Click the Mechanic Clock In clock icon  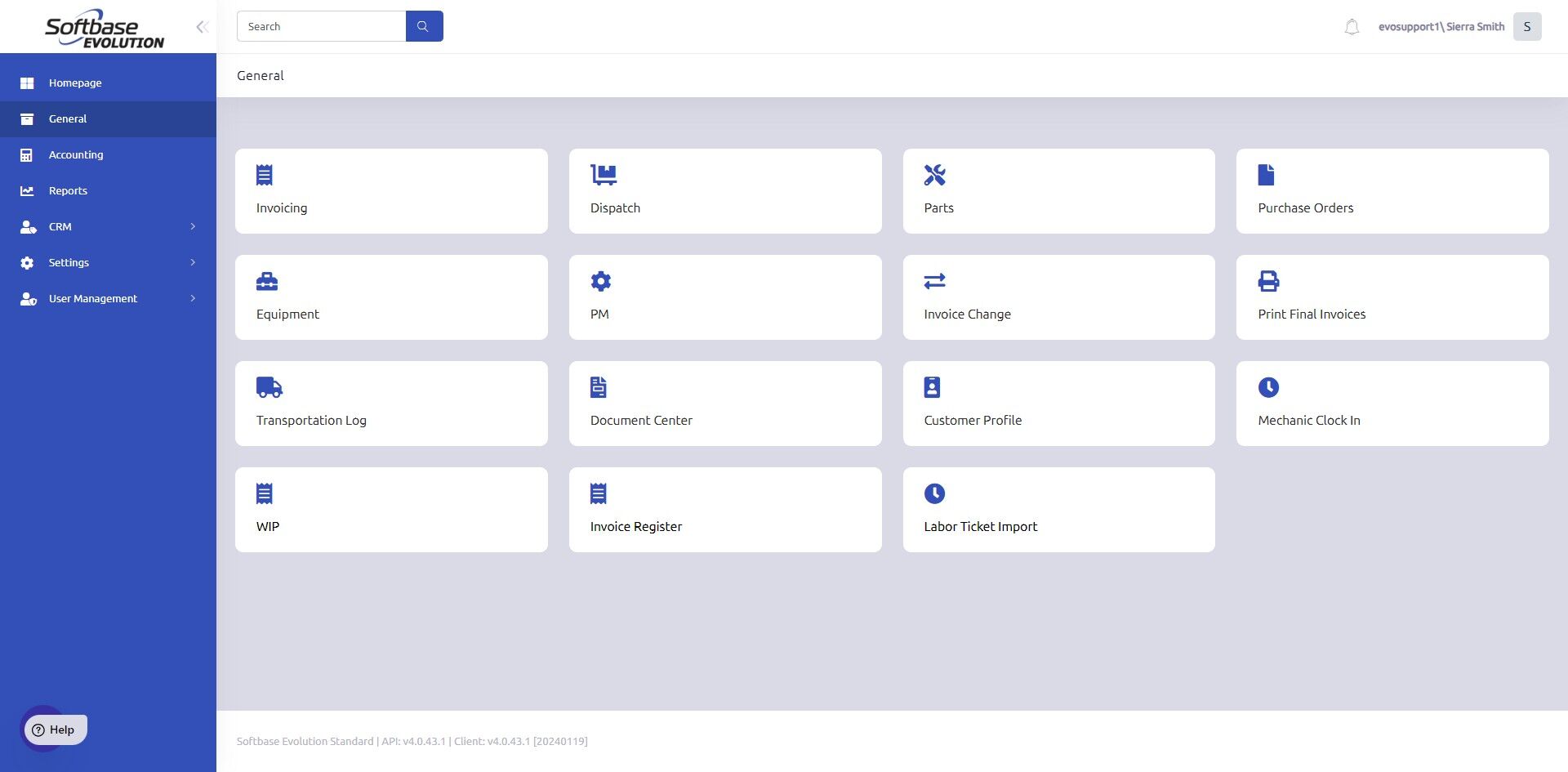click(1268, 387)
